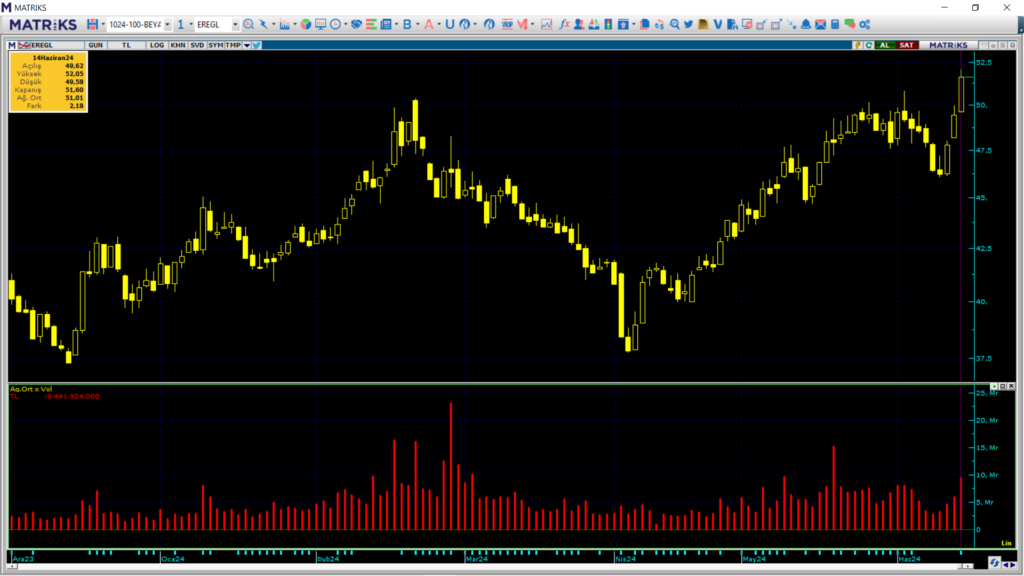The height and width of the screenshot is (576, 1024).
Task: Select the TL currency tab
Action: click(126, 45)
